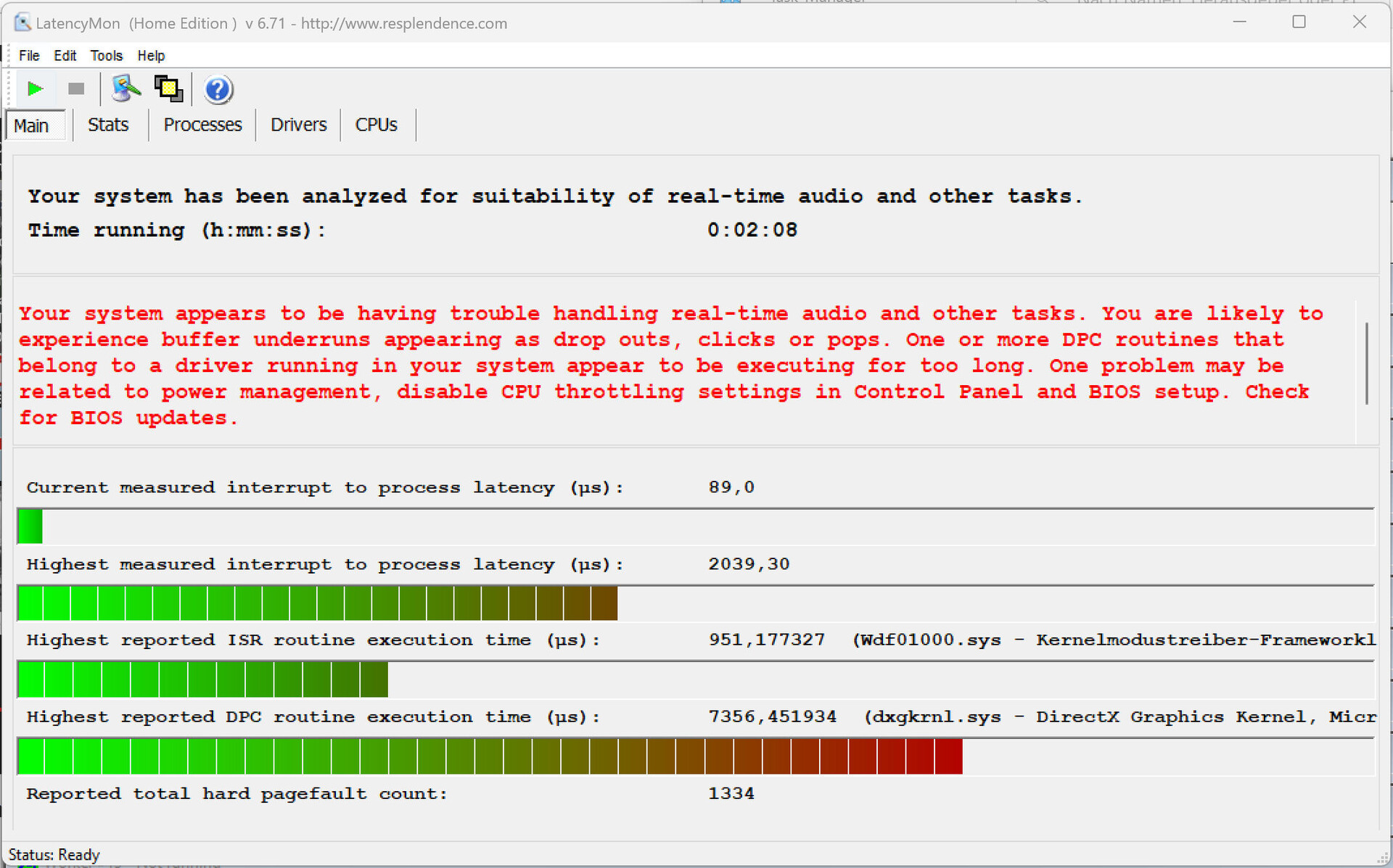Switch to the Stats tab

point(108,125)
